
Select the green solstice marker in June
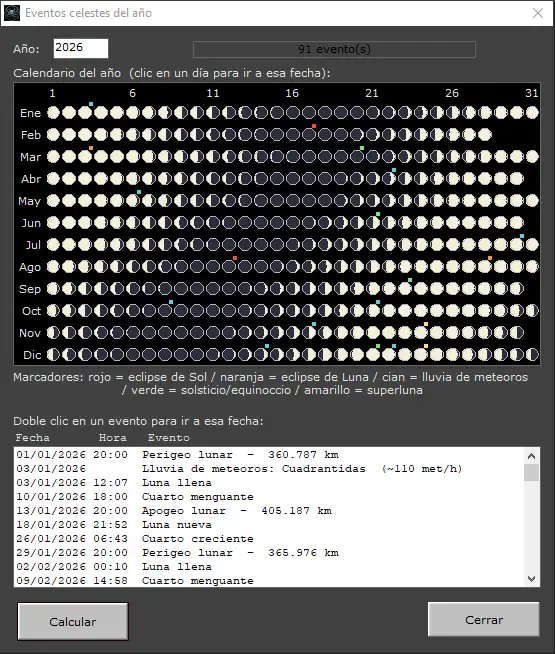pos(378,214)
